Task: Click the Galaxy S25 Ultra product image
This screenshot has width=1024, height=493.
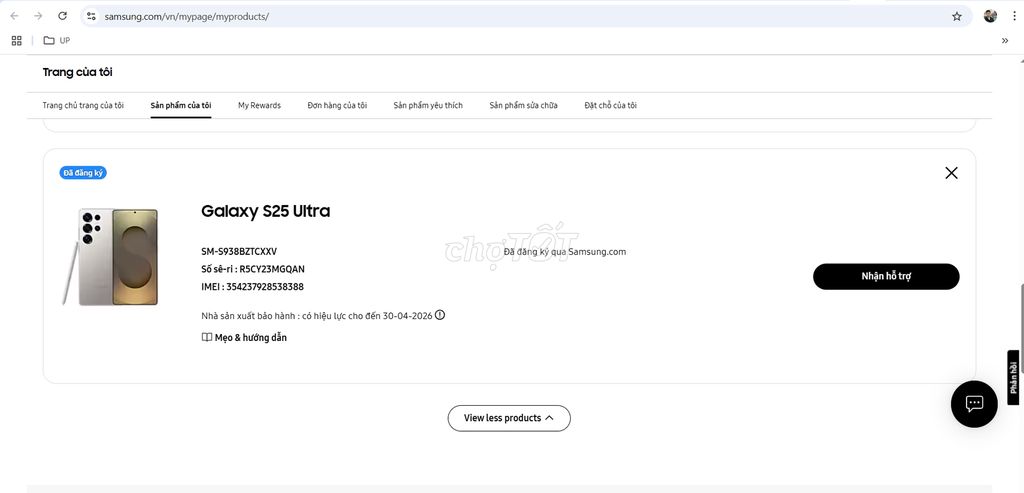Action: tap(110, 257)
